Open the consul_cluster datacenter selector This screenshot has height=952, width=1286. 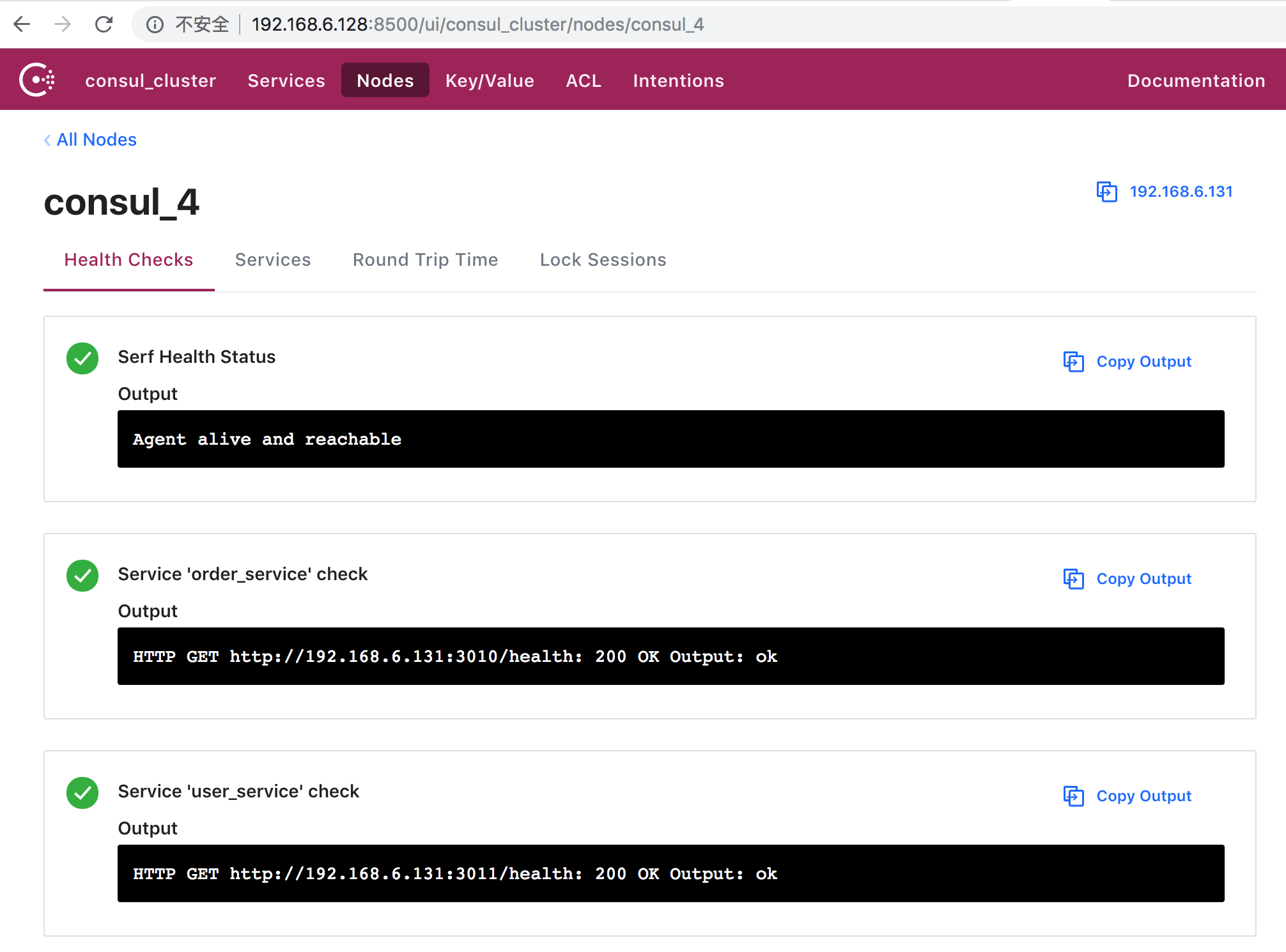(x=151, y=81)
